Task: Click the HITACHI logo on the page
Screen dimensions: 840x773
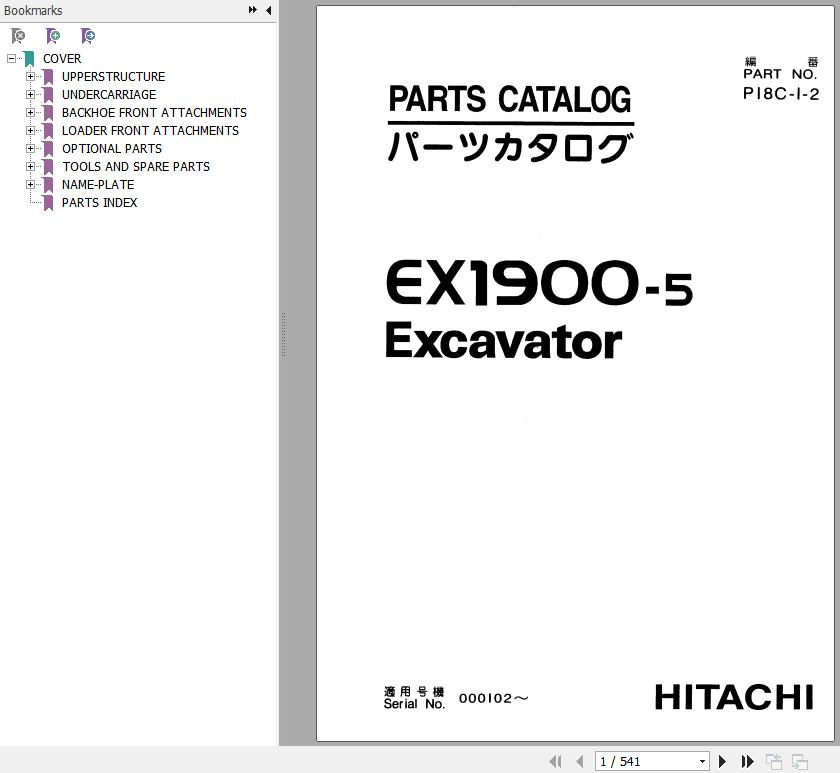Action: (734, 697)
